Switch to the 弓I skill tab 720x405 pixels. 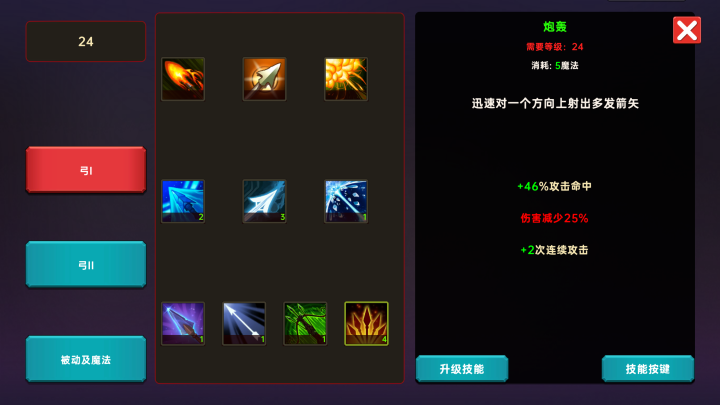pos(86,170)
